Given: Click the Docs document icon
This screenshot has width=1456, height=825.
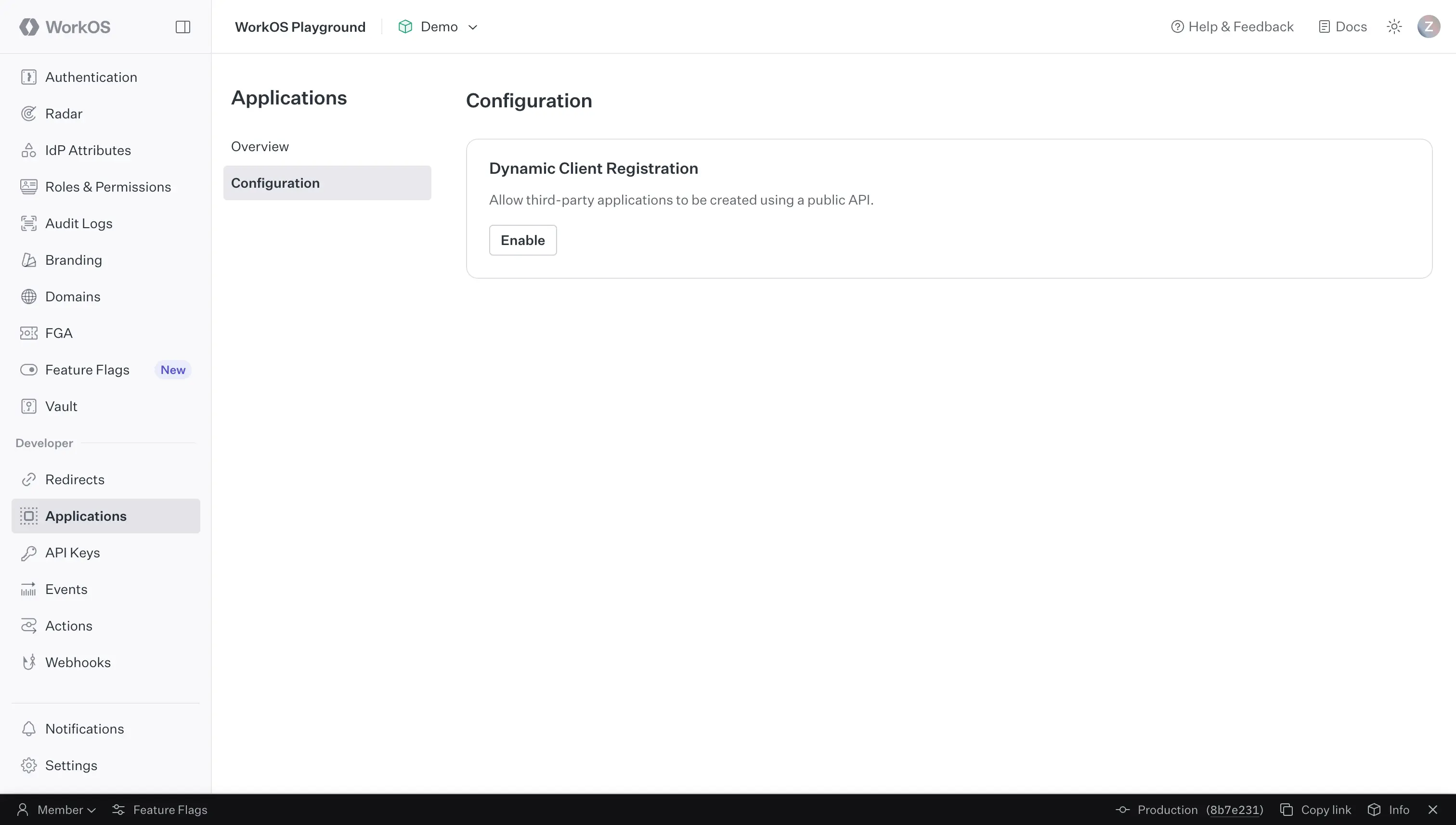Looking at the screenshot, I should (x=1324, y=26).
